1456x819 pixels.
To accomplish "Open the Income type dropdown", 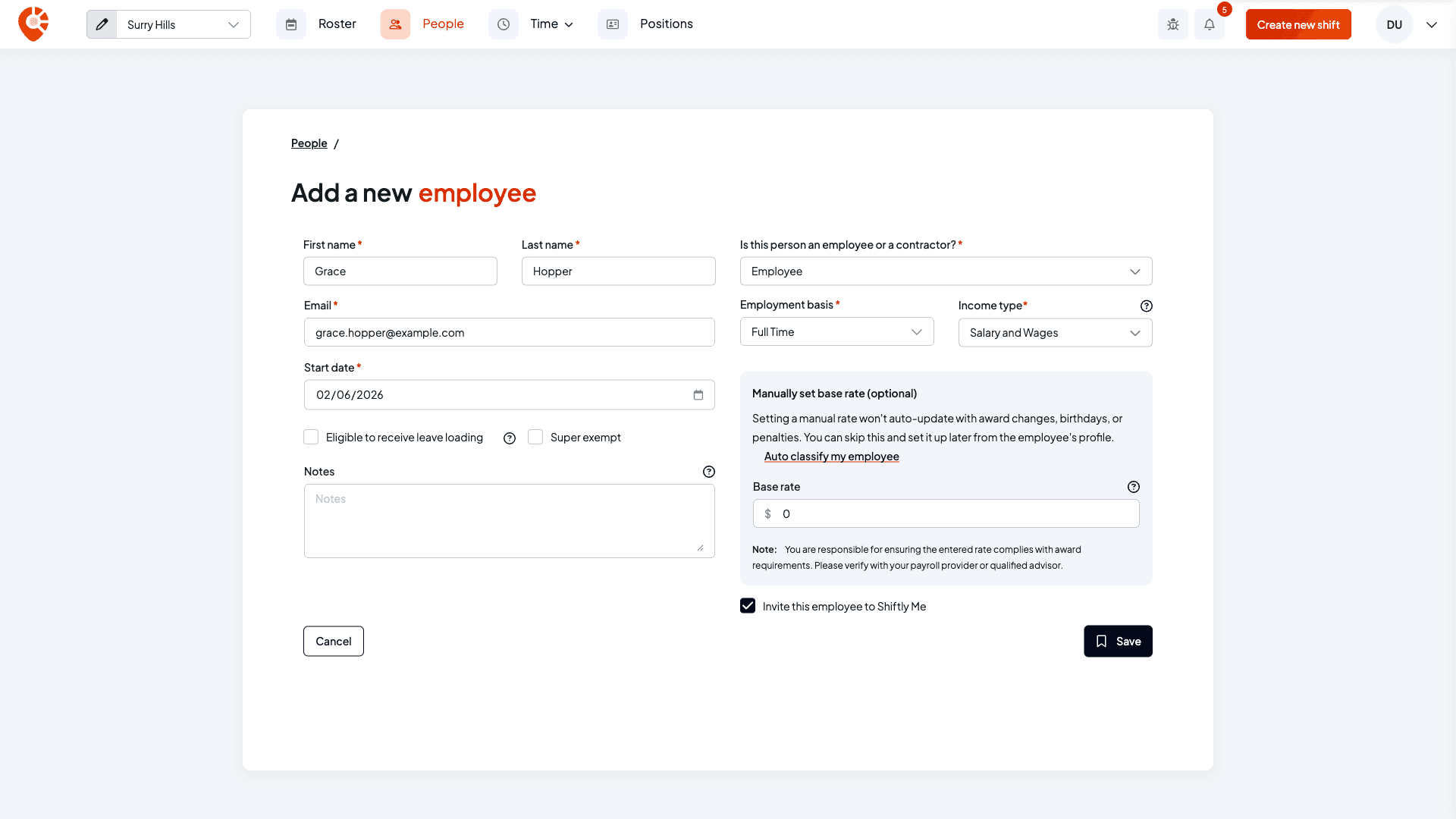I will tap(1055, 333).
